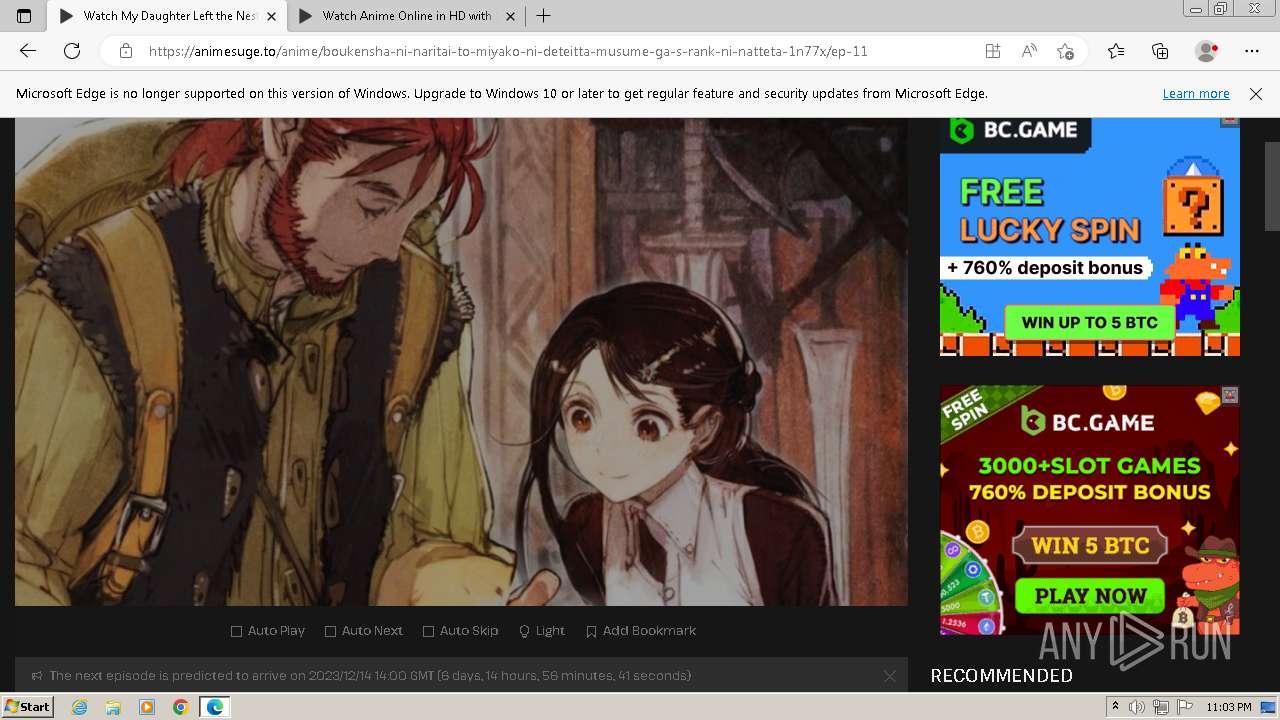
Task: Click Add Bookmark below the player
Action: point(641,631)
